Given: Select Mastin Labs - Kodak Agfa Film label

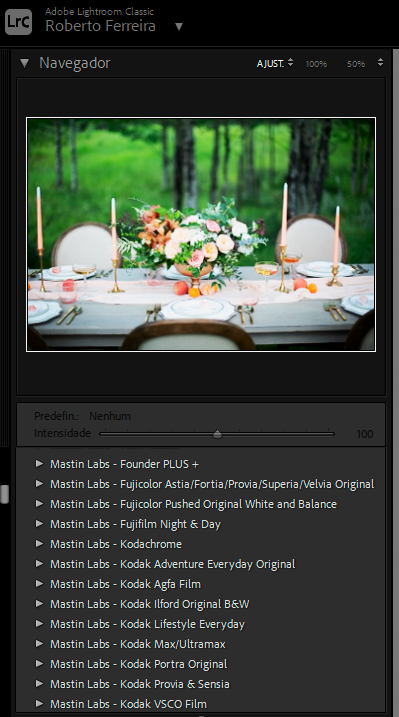Looking at the screenshot, I should 126,584.
